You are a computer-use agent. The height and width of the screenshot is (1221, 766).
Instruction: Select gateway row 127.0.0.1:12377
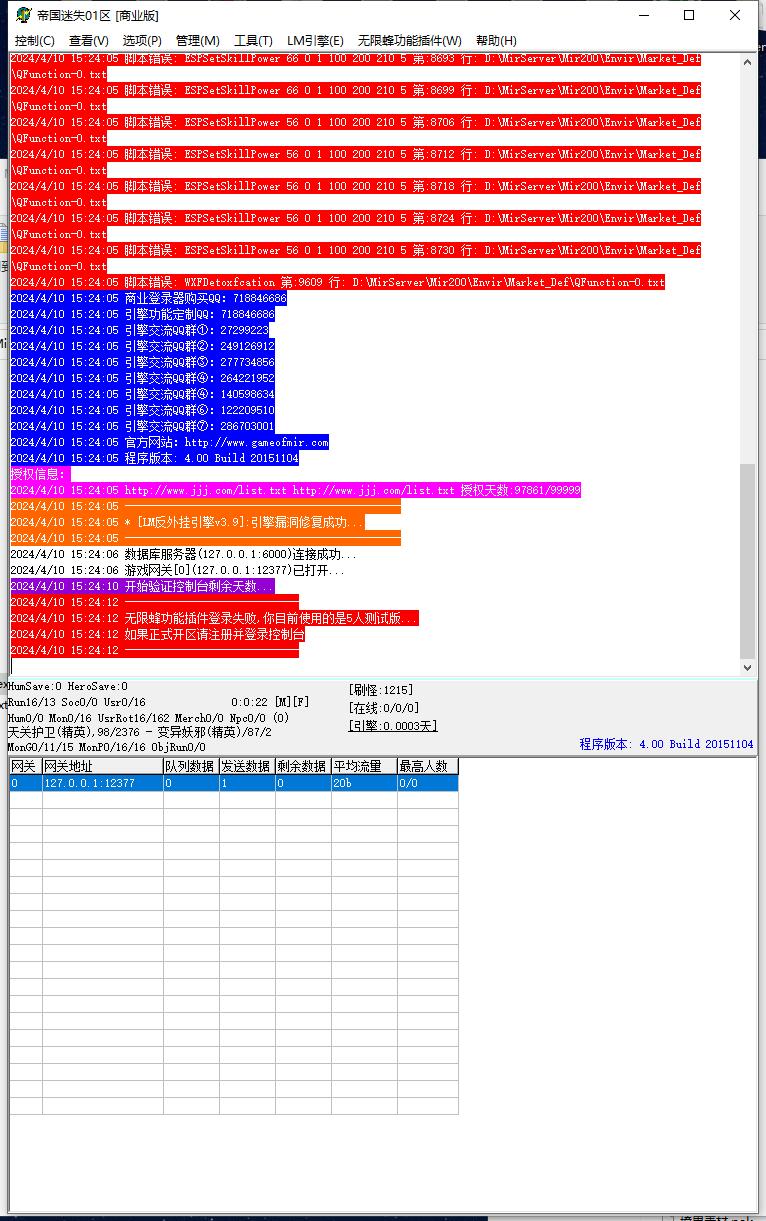tap(234, 783)
